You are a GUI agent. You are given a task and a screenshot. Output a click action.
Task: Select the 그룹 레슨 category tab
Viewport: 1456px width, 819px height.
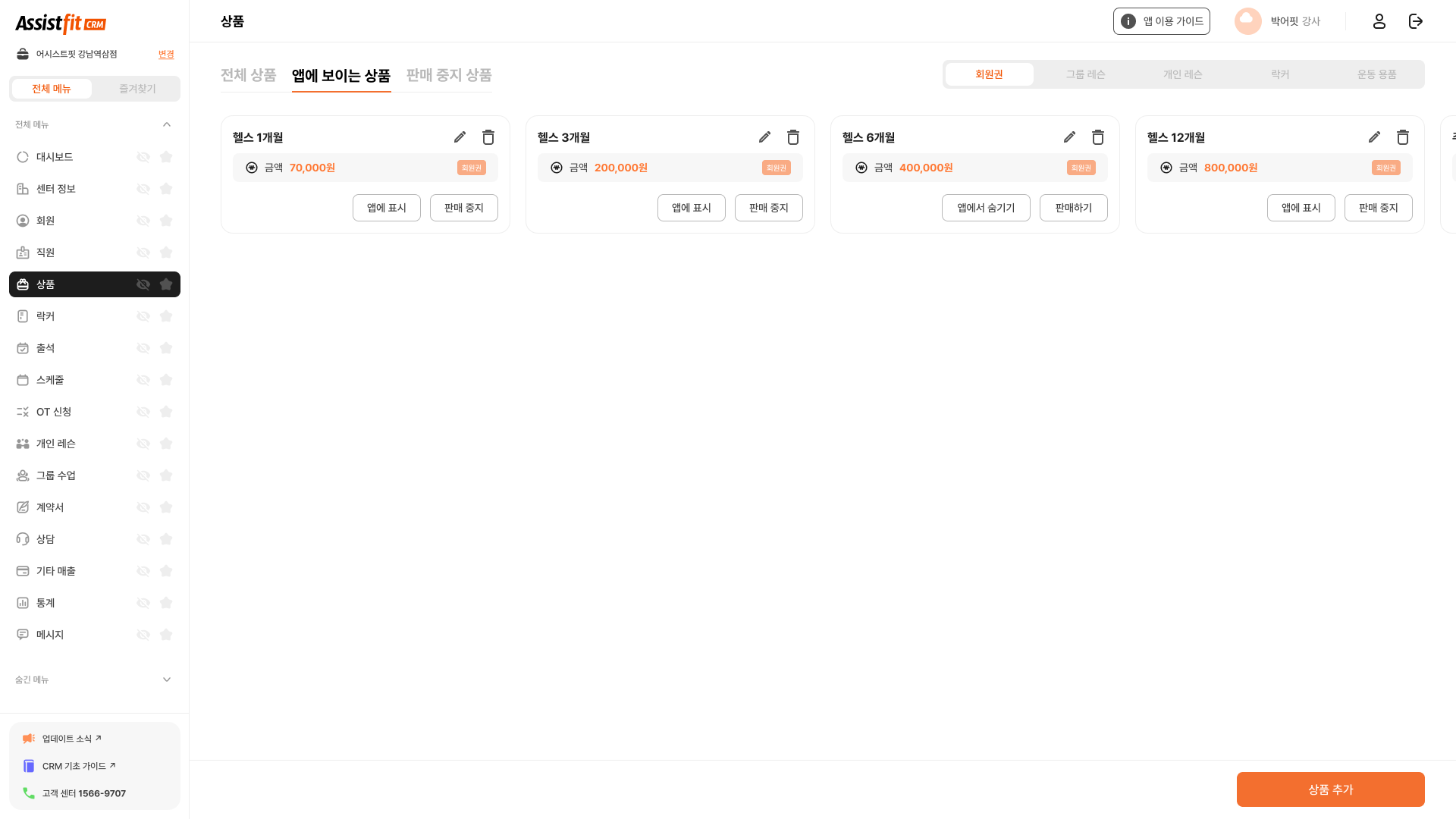pyautogui.click(x=1086, y=74)
